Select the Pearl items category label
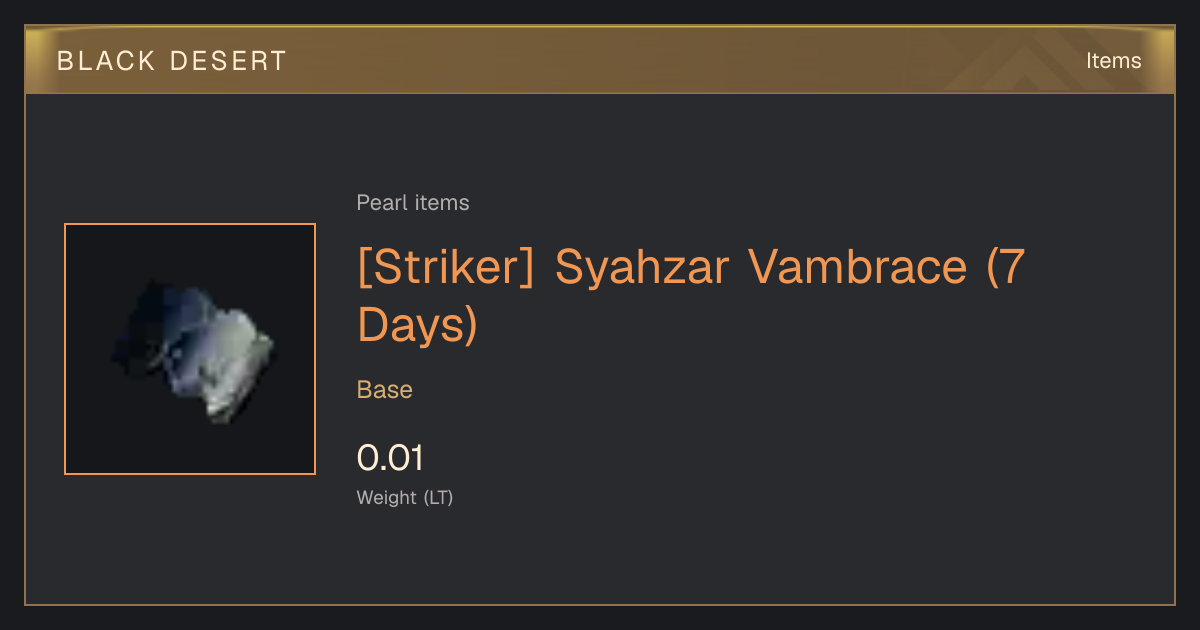The image size is (1200, 630). [413, 203]
